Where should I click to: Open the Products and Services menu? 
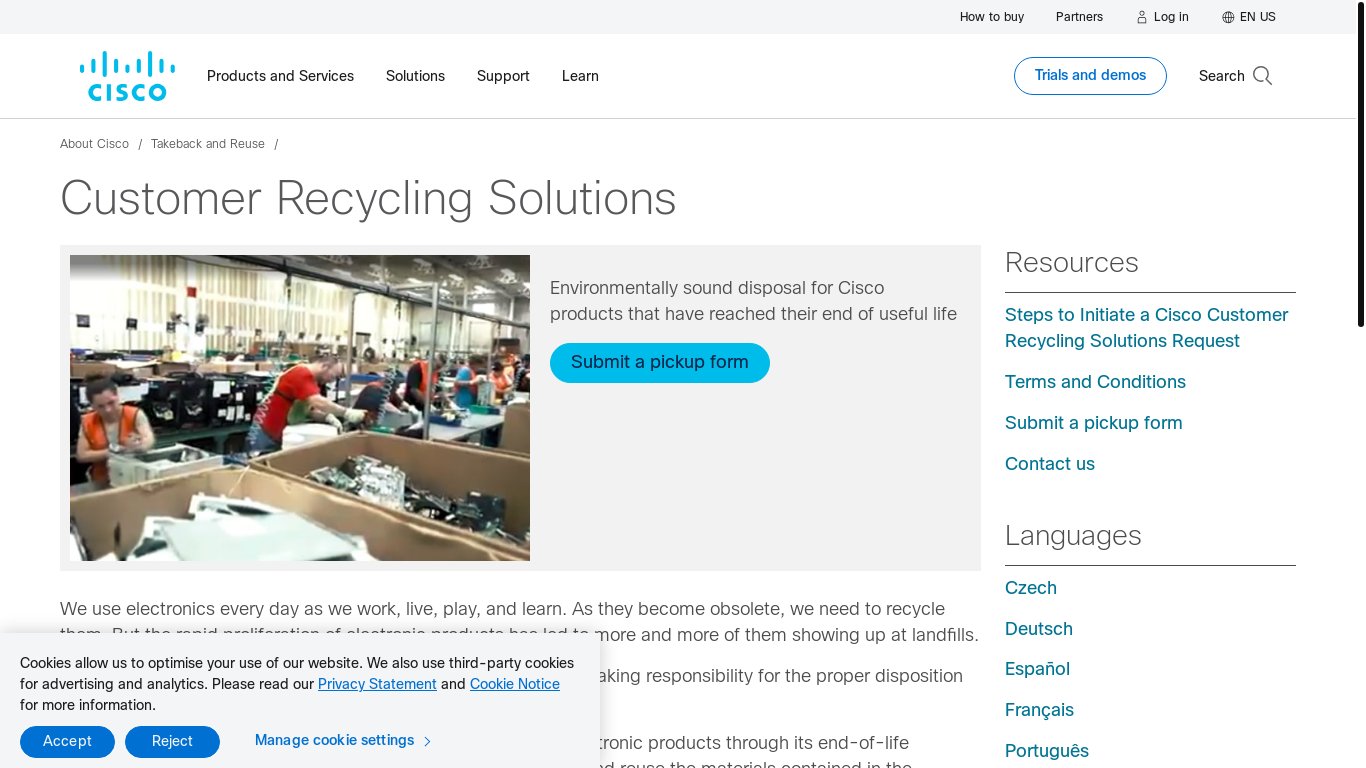(x=280, y=76)
